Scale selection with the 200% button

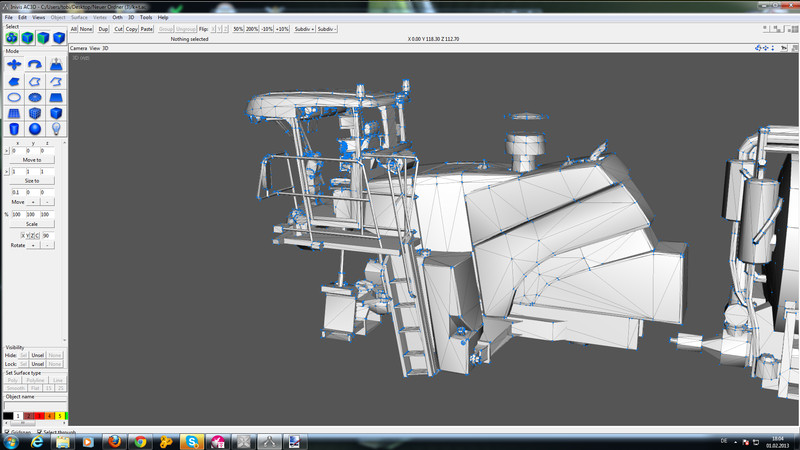click(252, 29)
